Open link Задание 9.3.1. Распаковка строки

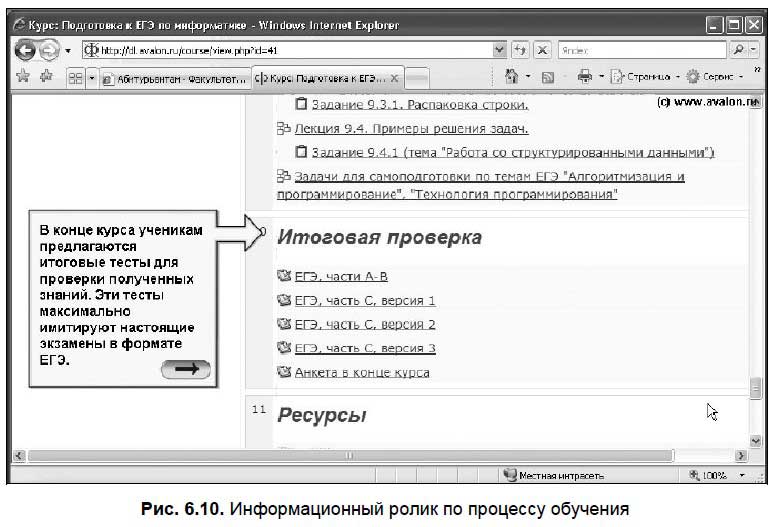click(x=420, y=104)
